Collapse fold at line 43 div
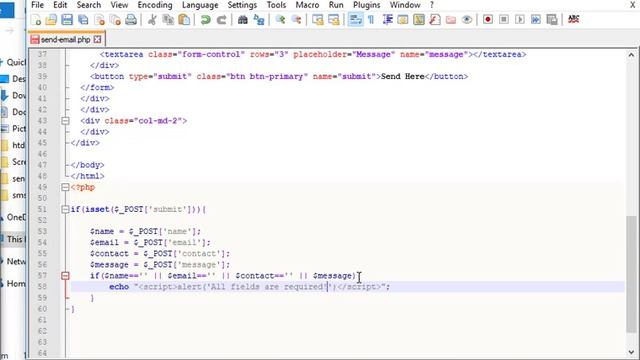The image size is (640, 360). (x=65, y=121)
